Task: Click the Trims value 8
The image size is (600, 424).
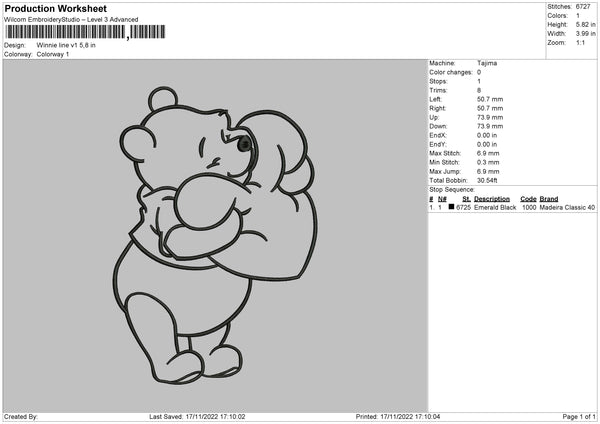Action: click(x=479, y=90)
